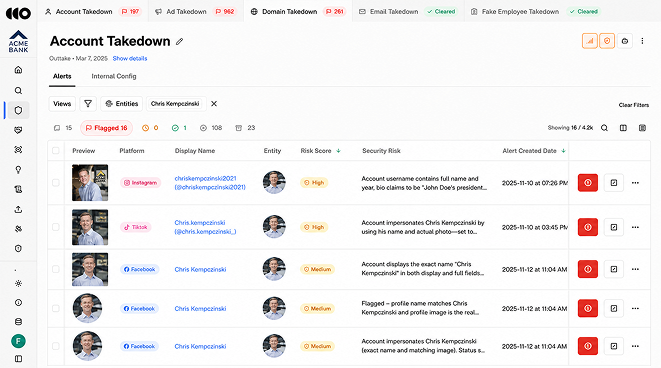Click the eye icon button top right
This screenshot has height=368, width=661.
625,41
